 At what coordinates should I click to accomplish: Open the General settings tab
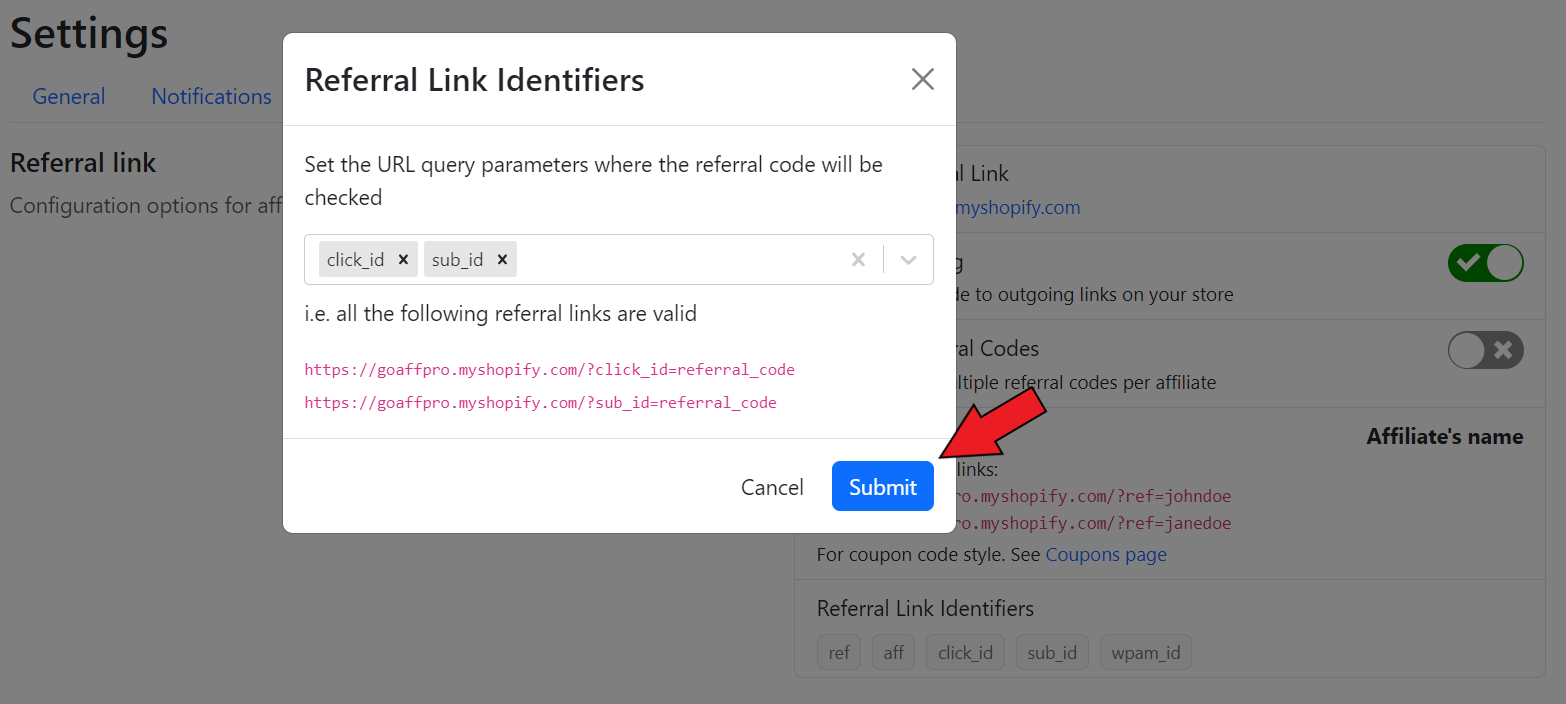tap(69, 97)
